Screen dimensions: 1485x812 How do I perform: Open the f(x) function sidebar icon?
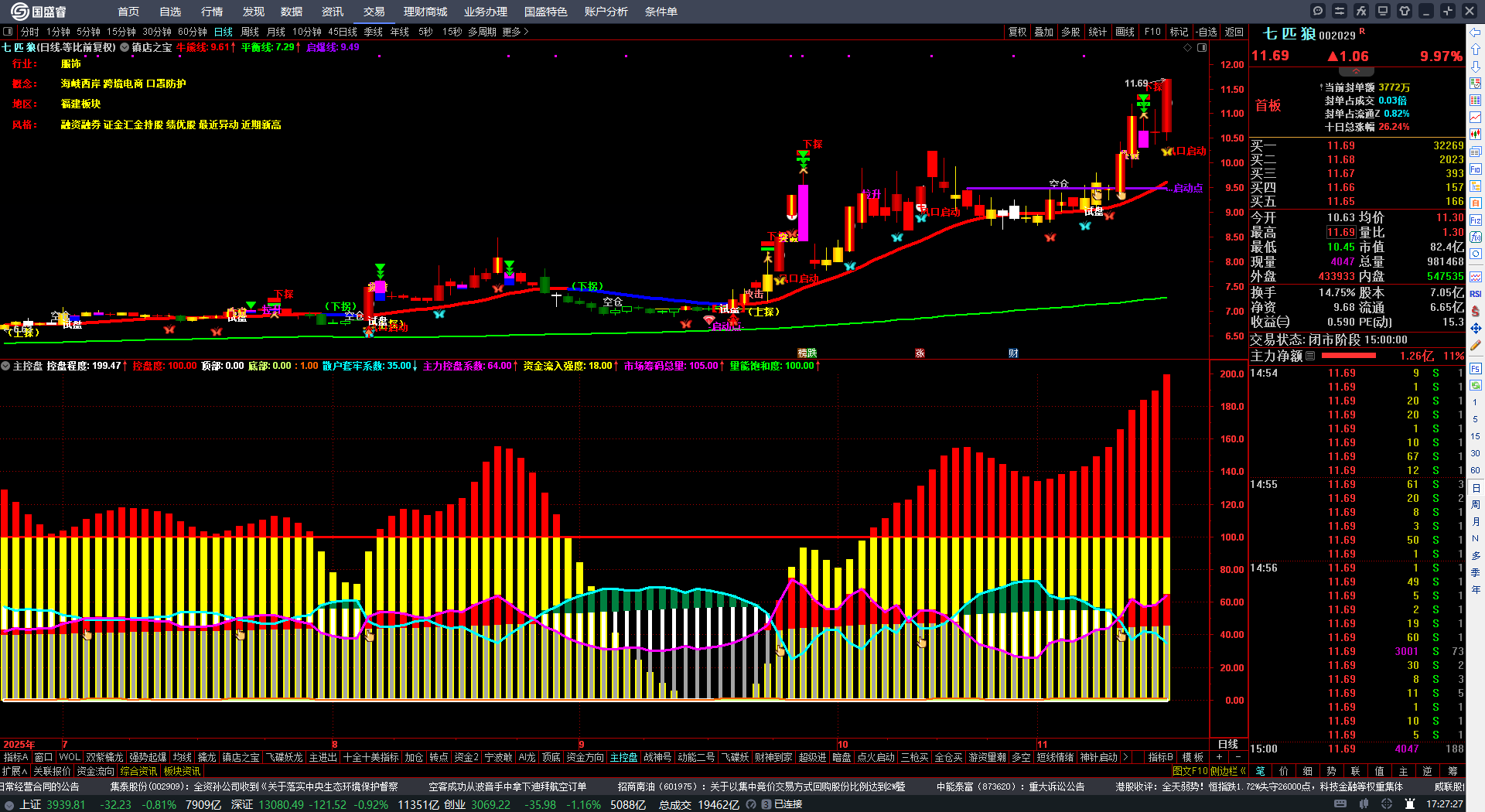[1476, 237]
